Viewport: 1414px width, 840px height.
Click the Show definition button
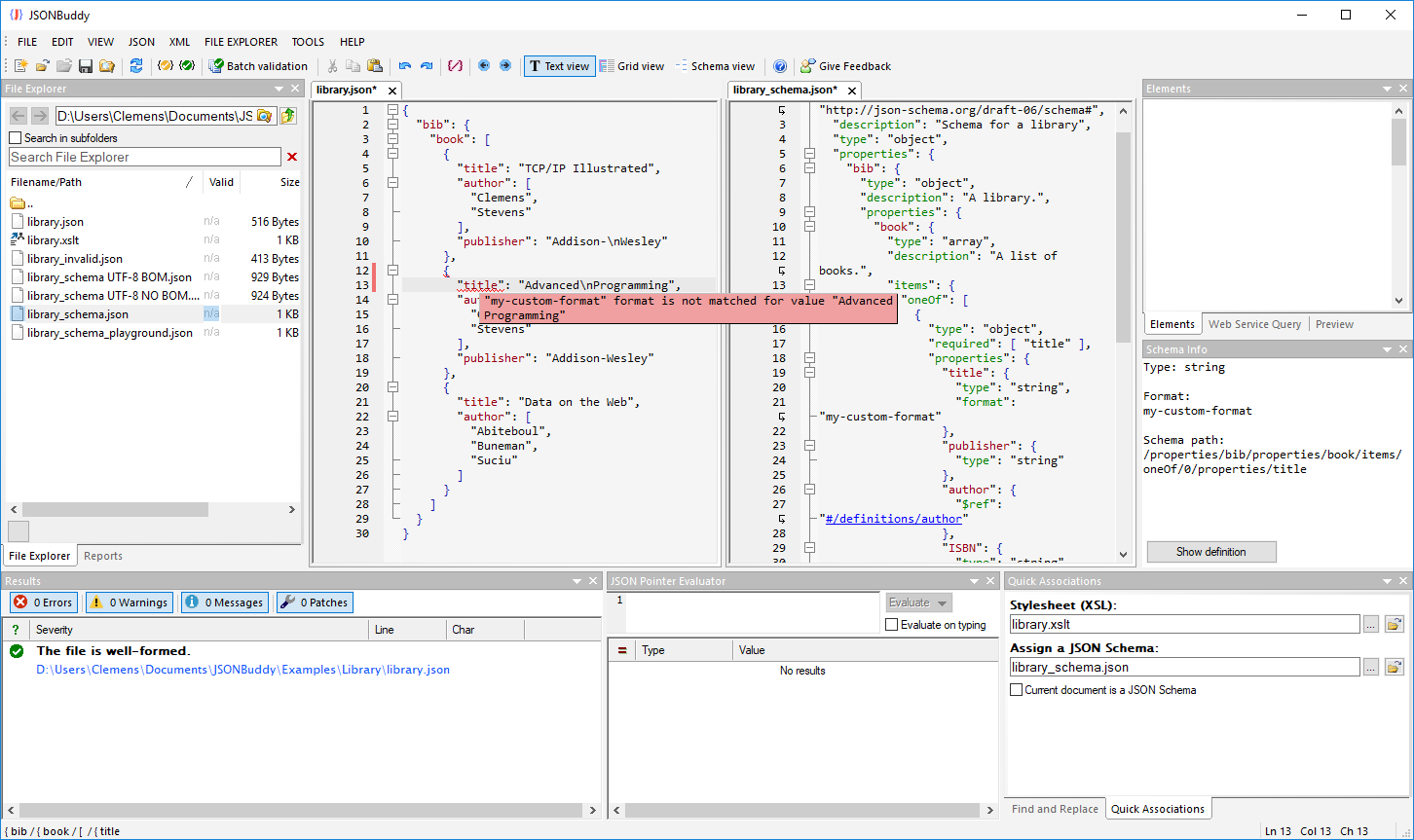[1210, 552]
